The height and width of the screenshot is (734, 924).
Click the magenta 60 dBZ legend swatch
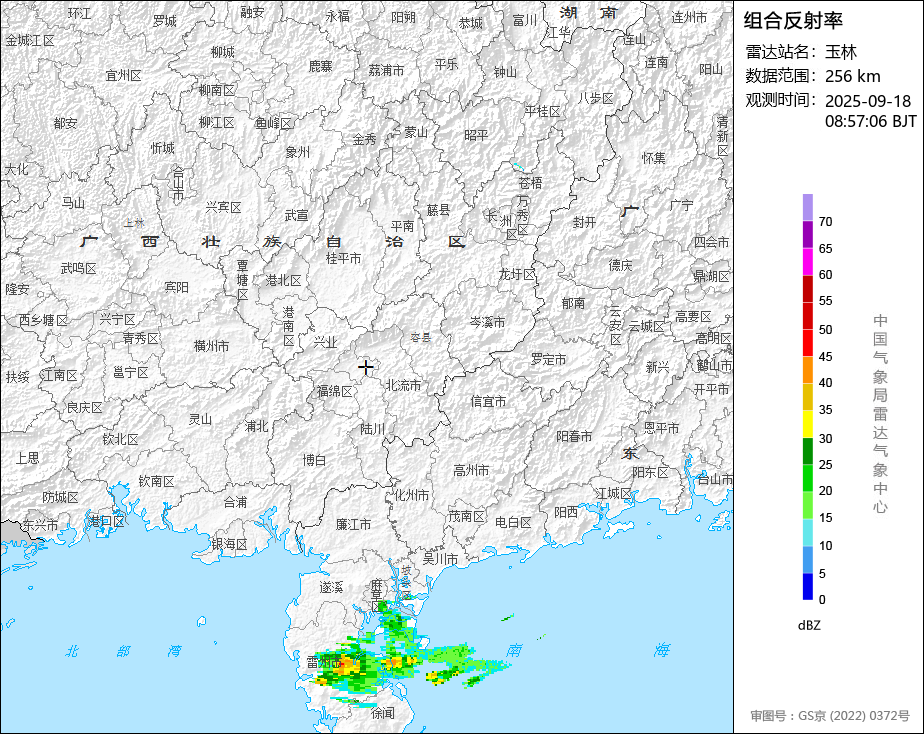pos(807,262)
